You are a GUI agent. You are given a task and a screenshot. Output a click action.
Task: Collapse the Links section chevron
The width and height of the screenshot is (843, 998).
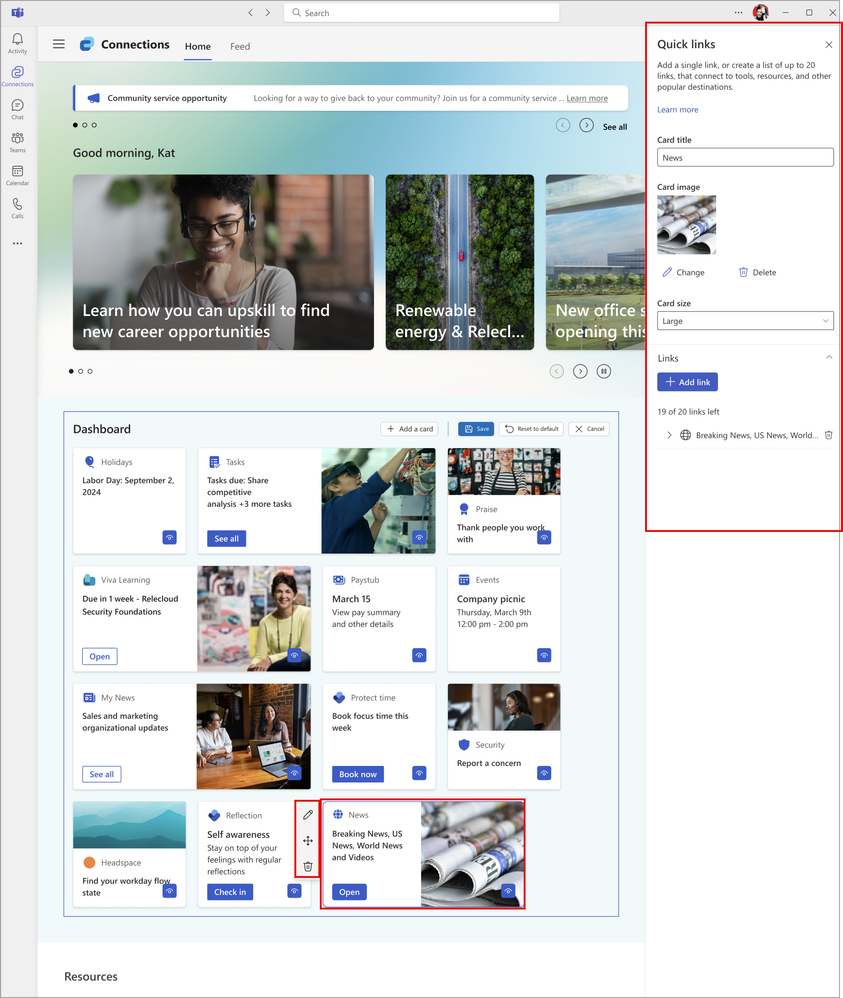[x=828, y=358]
